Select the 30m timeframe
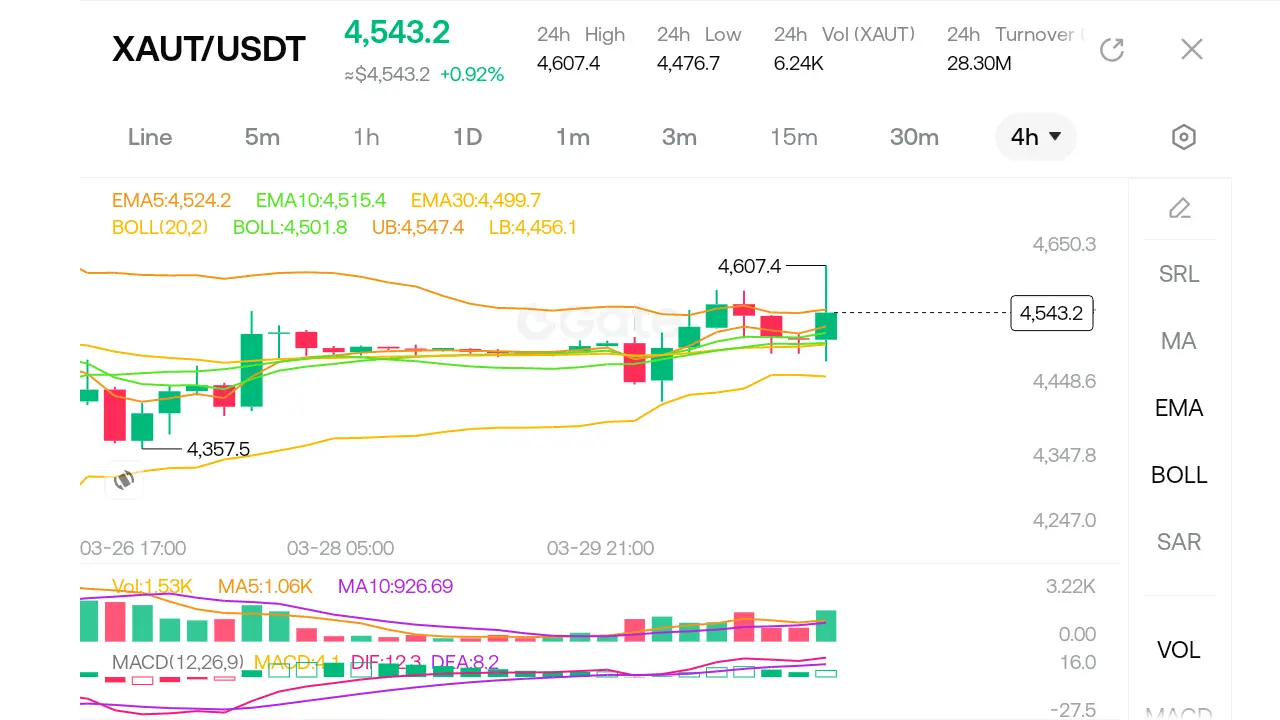The height and width of the screenshot is (720, 1280). point(914,137)
